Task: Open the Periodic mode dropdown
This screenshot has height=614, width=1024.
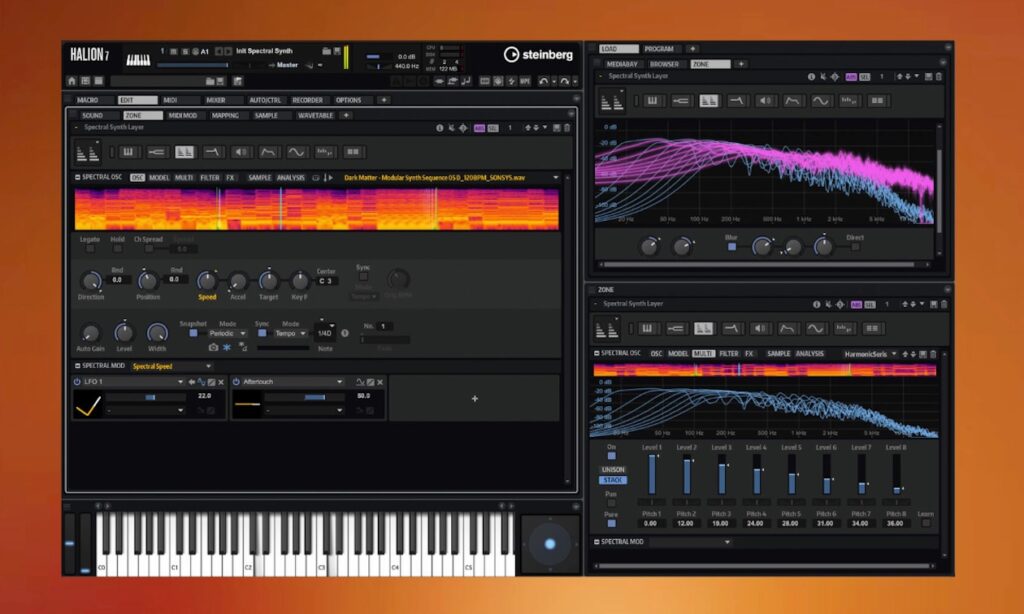Action: [x=227, y=333]
